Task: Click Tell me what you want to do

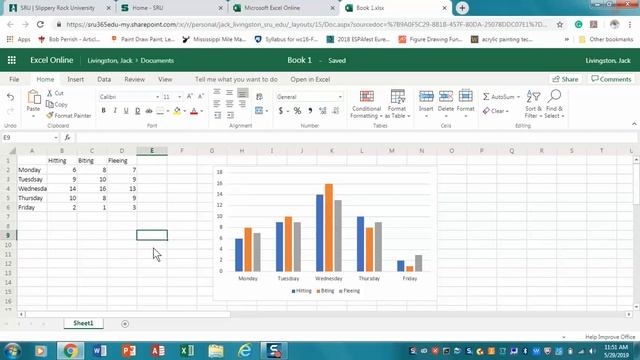Action: [x=236, y=79]
